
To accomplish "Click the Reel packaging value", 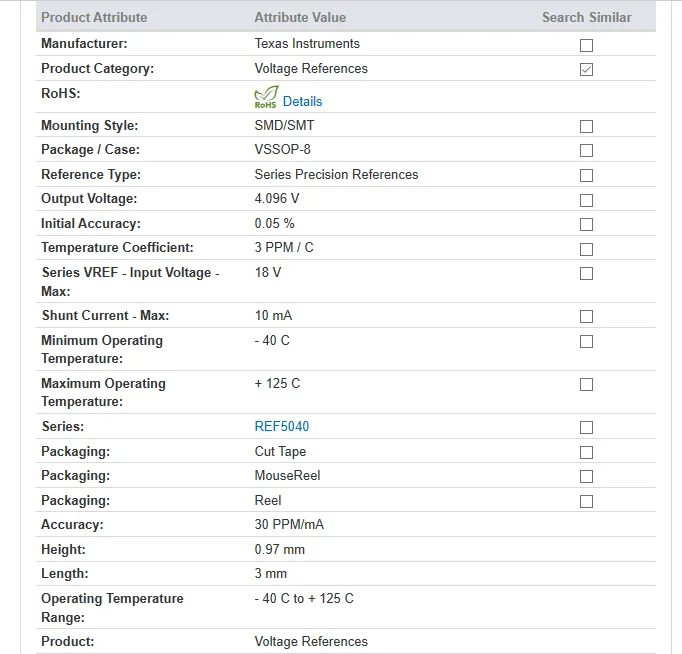I will pyautogui.click(x=268, y=501).
